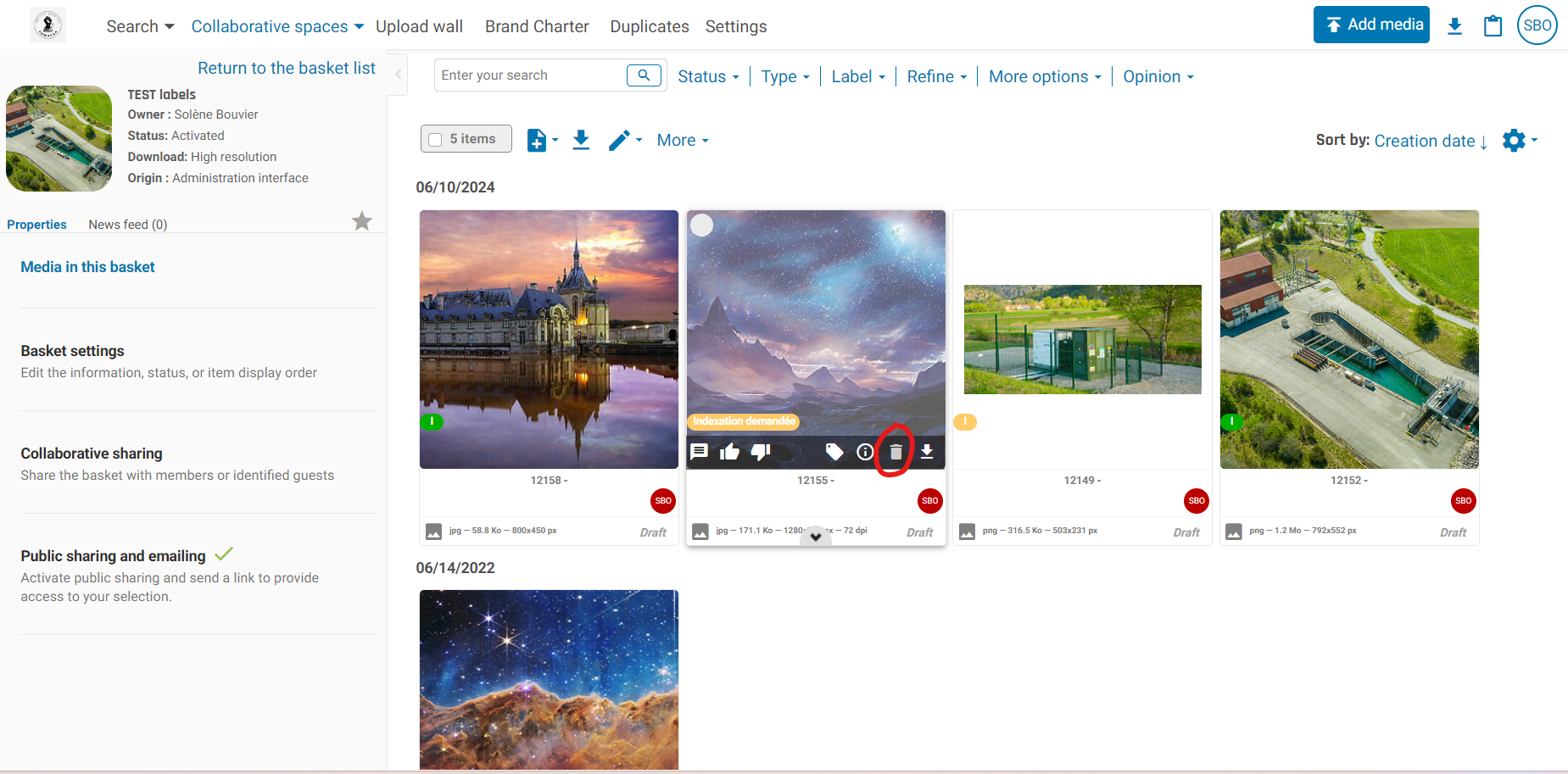Click the search magnifier button
Image resolution: width=1568 pixels, height=774 pixels.
[644, 75]
